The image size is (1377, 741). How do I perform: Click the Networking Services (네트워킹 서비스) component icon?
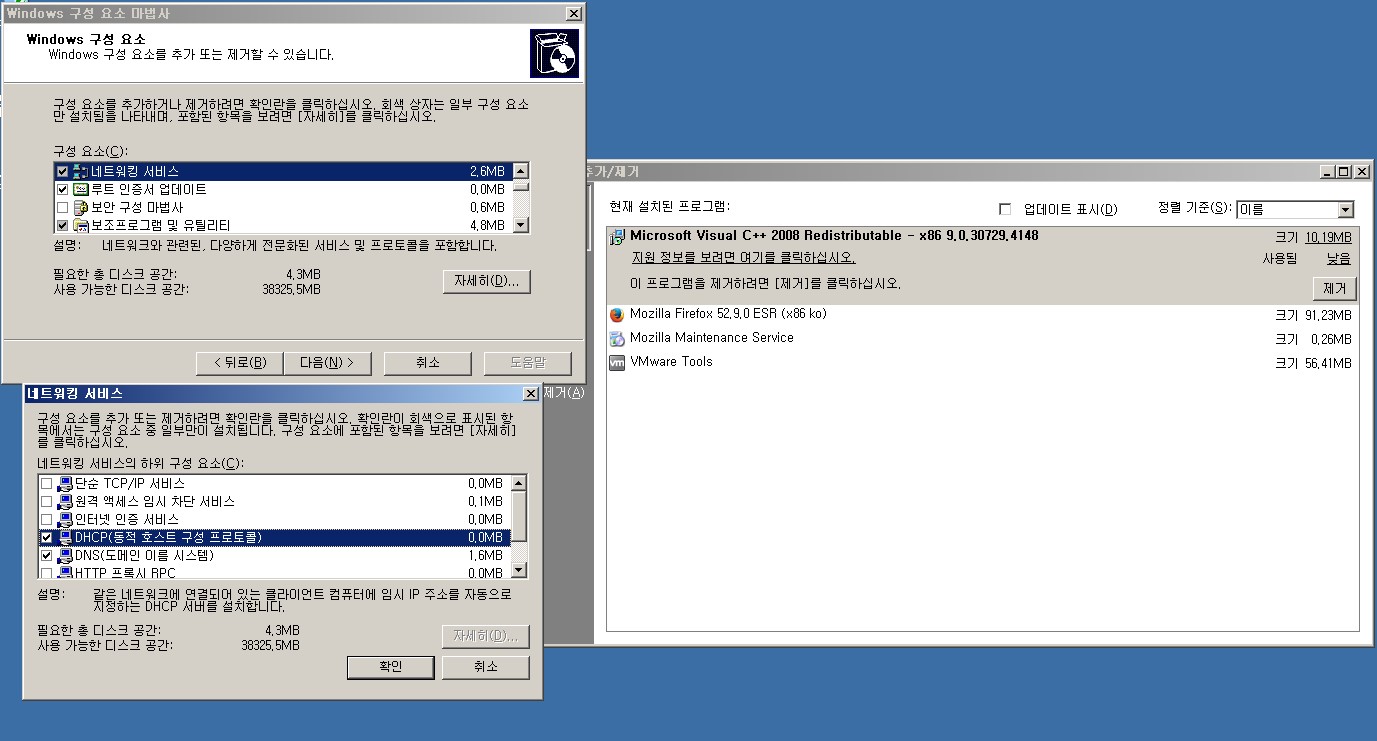pos(81,172)
